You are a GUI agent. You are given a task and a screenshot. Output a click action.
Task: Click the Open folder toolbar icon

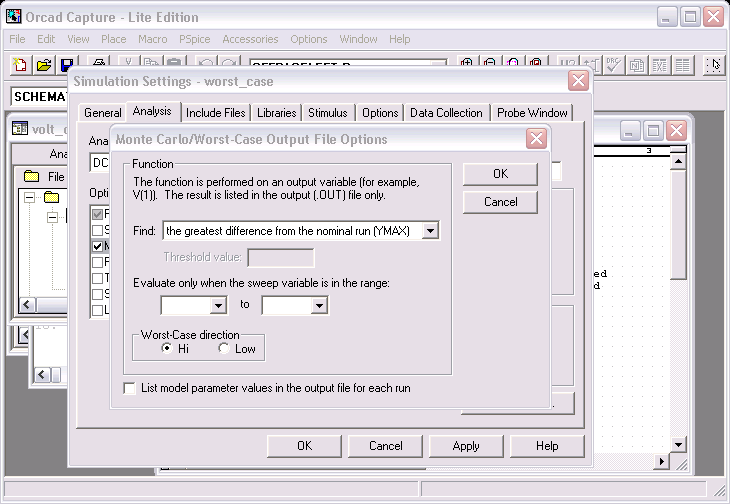[44, 65]
